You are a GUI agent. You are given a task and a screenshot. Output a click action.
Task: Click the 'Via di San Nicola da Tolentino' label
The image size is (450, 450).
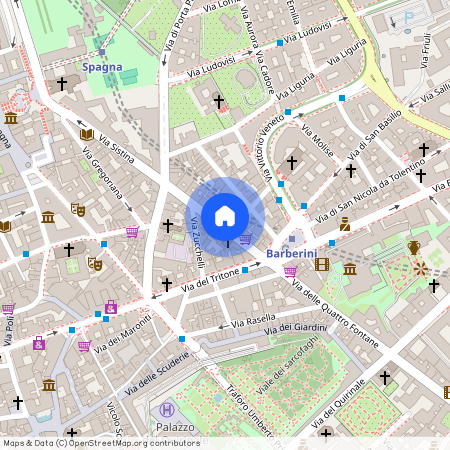click(370, 191)
